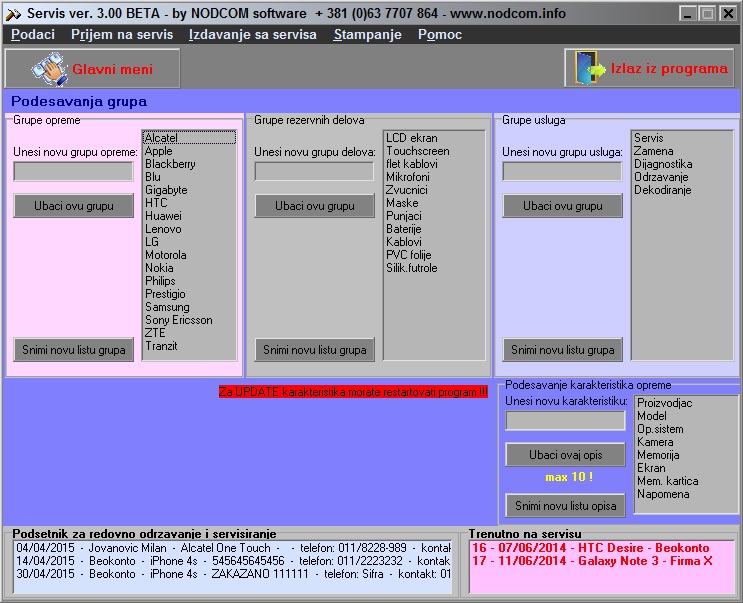Screen dimensions: 743x603
Task: Select Odrzavanje in service groups list
Action: point(682,177)
